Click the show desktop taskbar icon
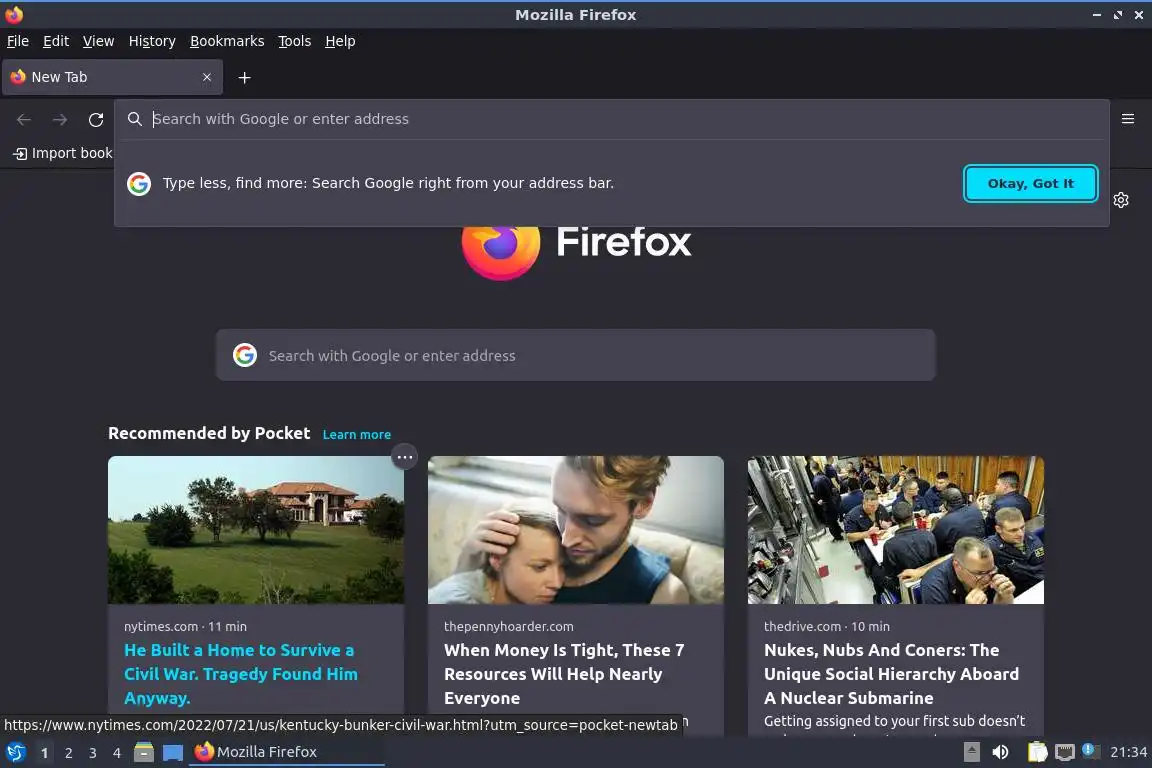Image resolution: width=1152 pixels, height=768 pixels. pyautogui.click(x=173, y=753)
